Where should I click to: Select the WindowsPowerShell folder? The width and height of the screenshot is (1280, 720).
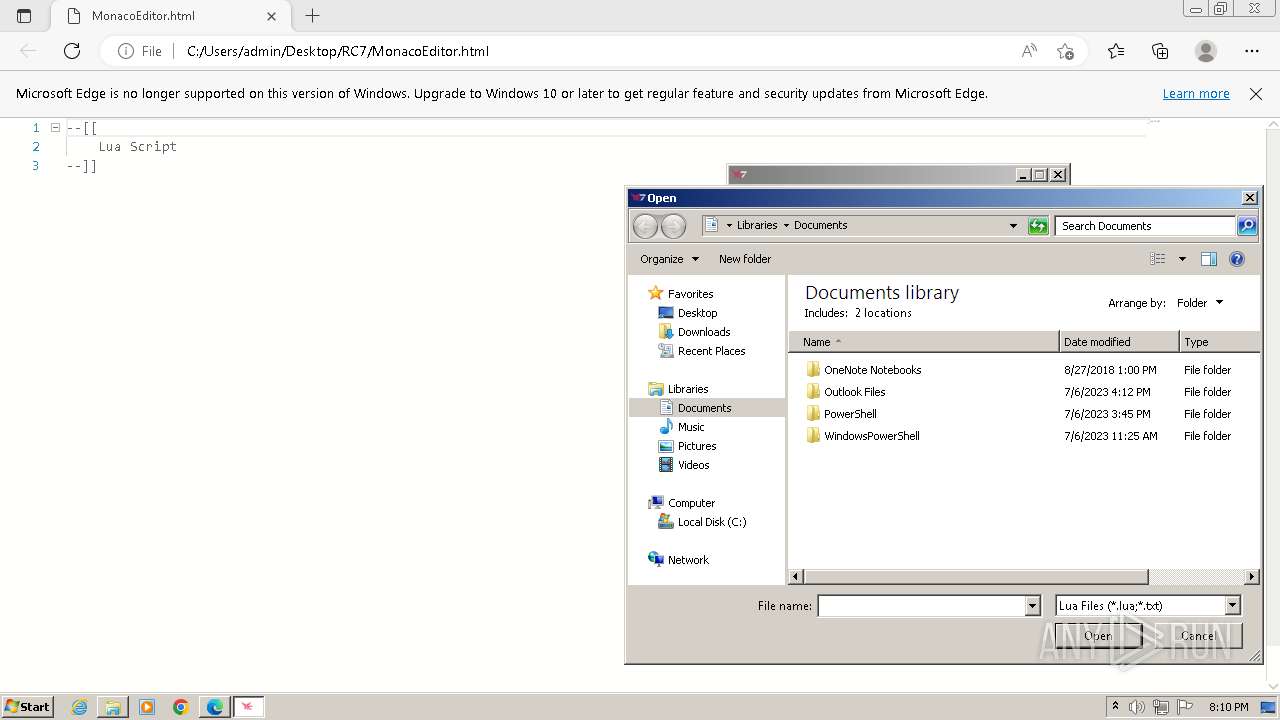(871, 436)
